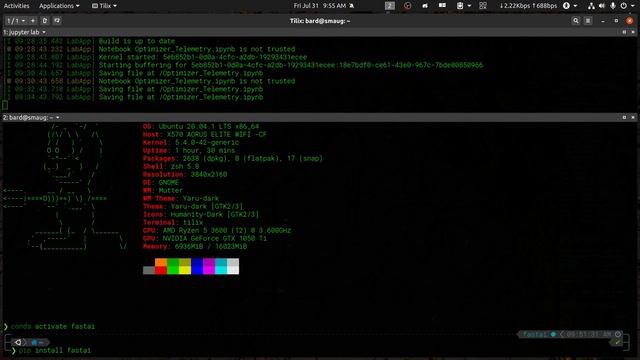This screenshot has height=360, width=640.
Task: Open the Activities overview
Action: (16, 6)
